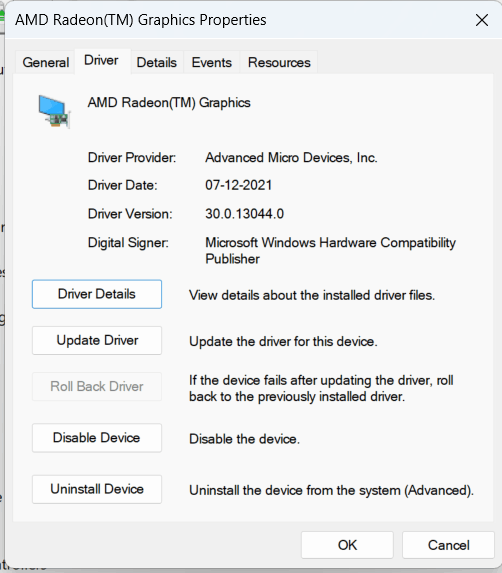Click the provider Advanced Micro Devices, Inc.

point(291,158)
